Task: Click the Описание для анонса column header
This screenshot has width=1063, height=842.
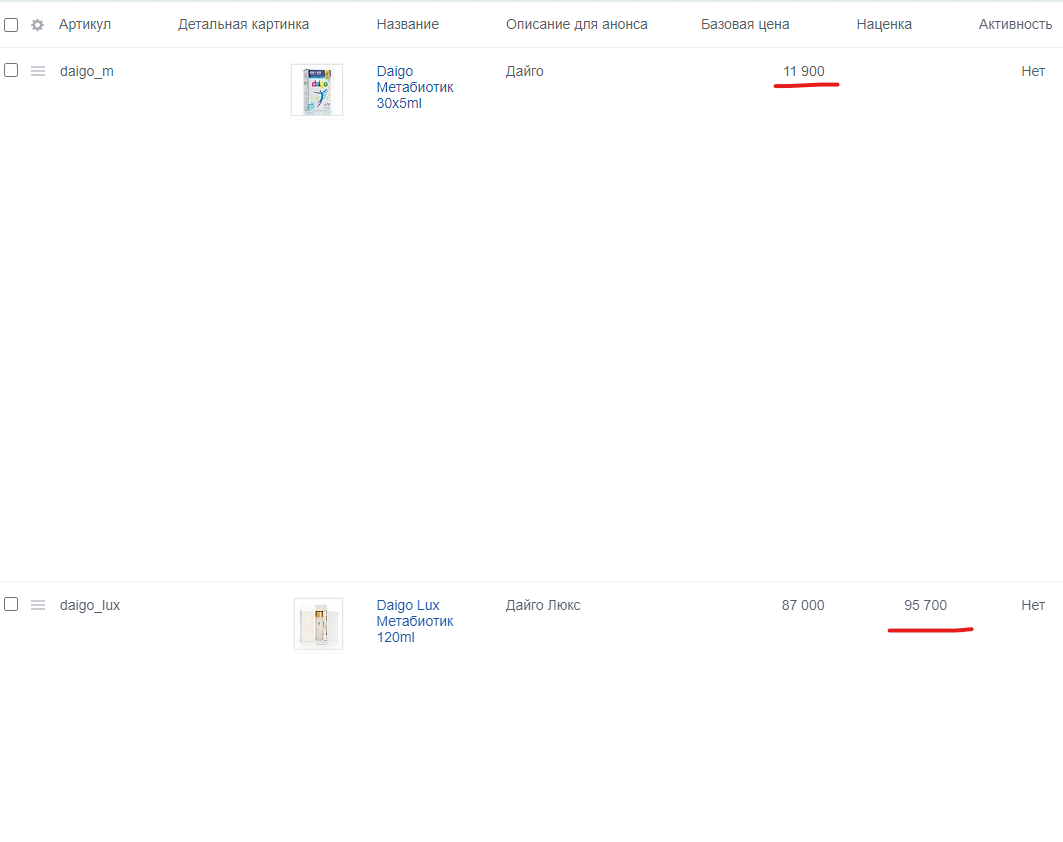Action: coord(576,24)
